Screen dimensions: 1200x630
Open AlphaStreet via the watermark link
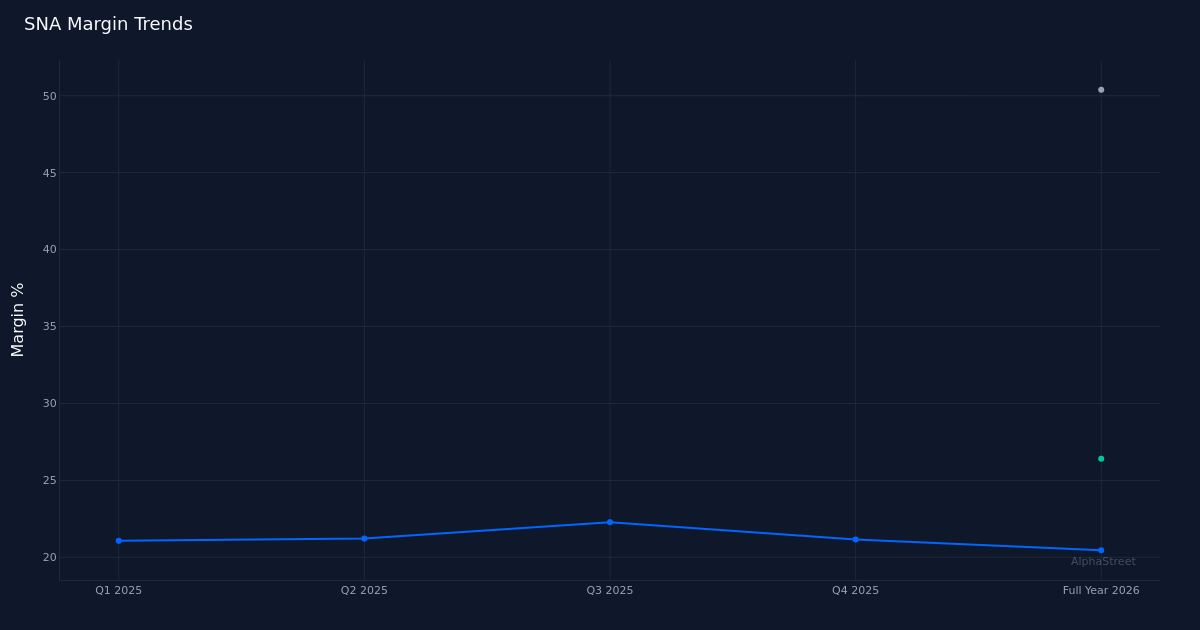1102,561
